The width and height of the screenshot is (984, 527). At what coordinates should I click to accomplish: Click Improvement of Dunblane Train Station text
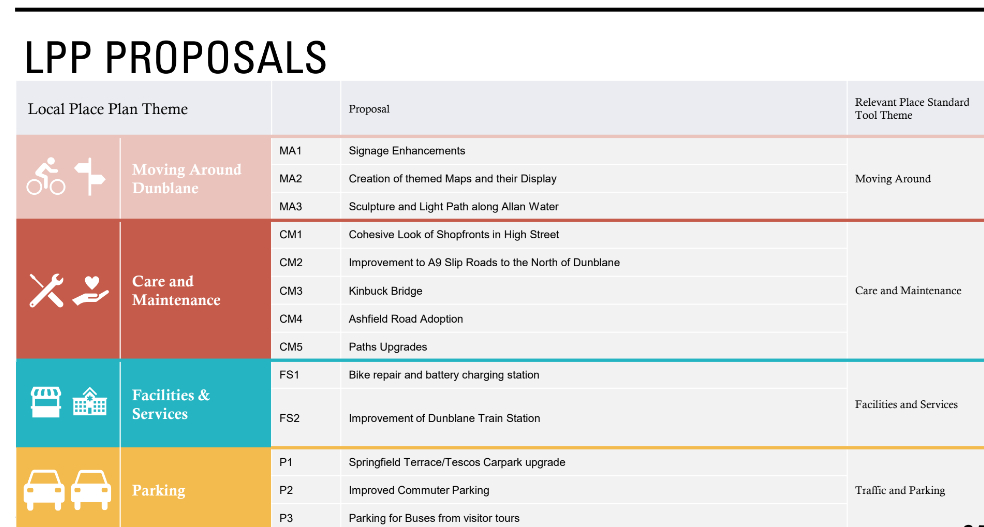pos(444,418)
